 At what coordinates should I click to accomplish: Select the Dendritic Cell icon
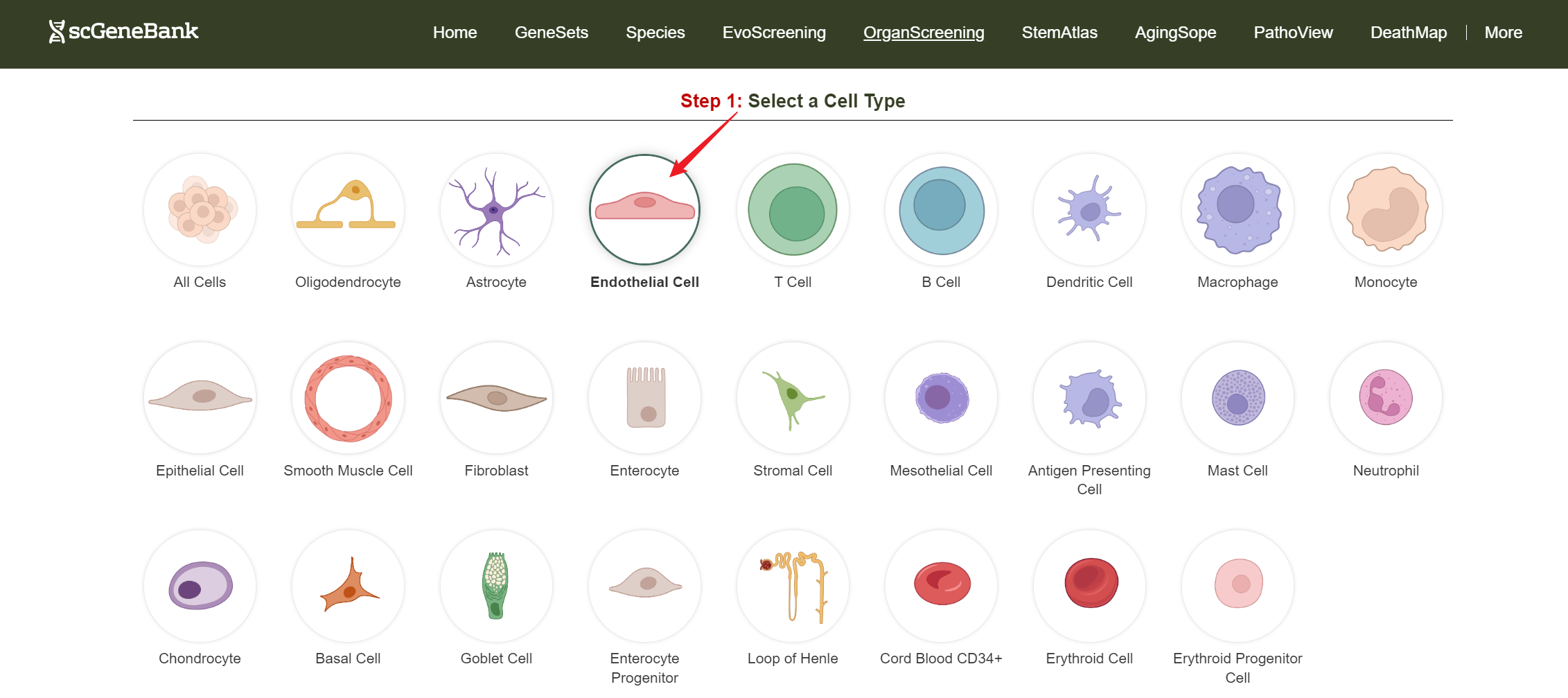1089,210
